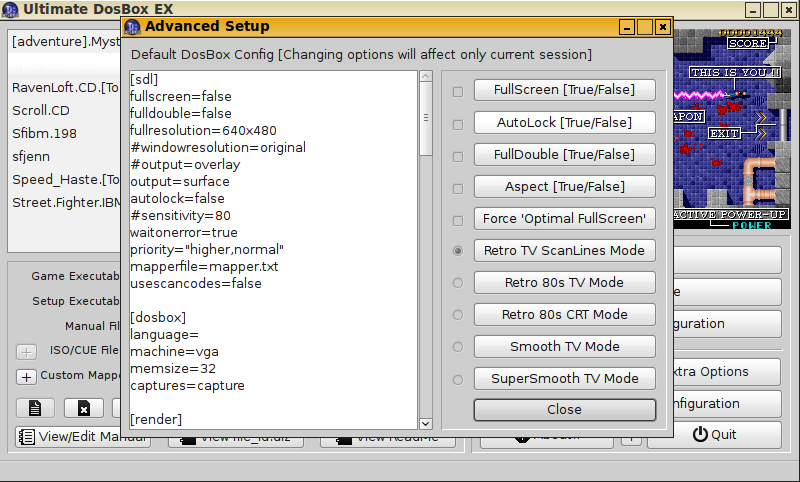The image size is (800, 482).
Task: Click the Advanced Setup title bar icon
Action: click(x=132, y=27)
